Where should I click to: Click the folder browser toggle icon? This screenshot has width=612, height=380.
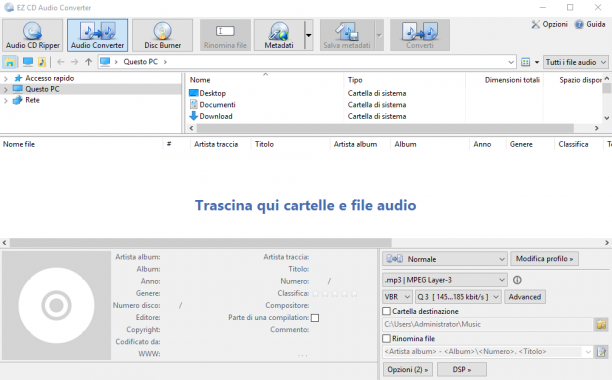pyautogui.click(x=9, y=62)
